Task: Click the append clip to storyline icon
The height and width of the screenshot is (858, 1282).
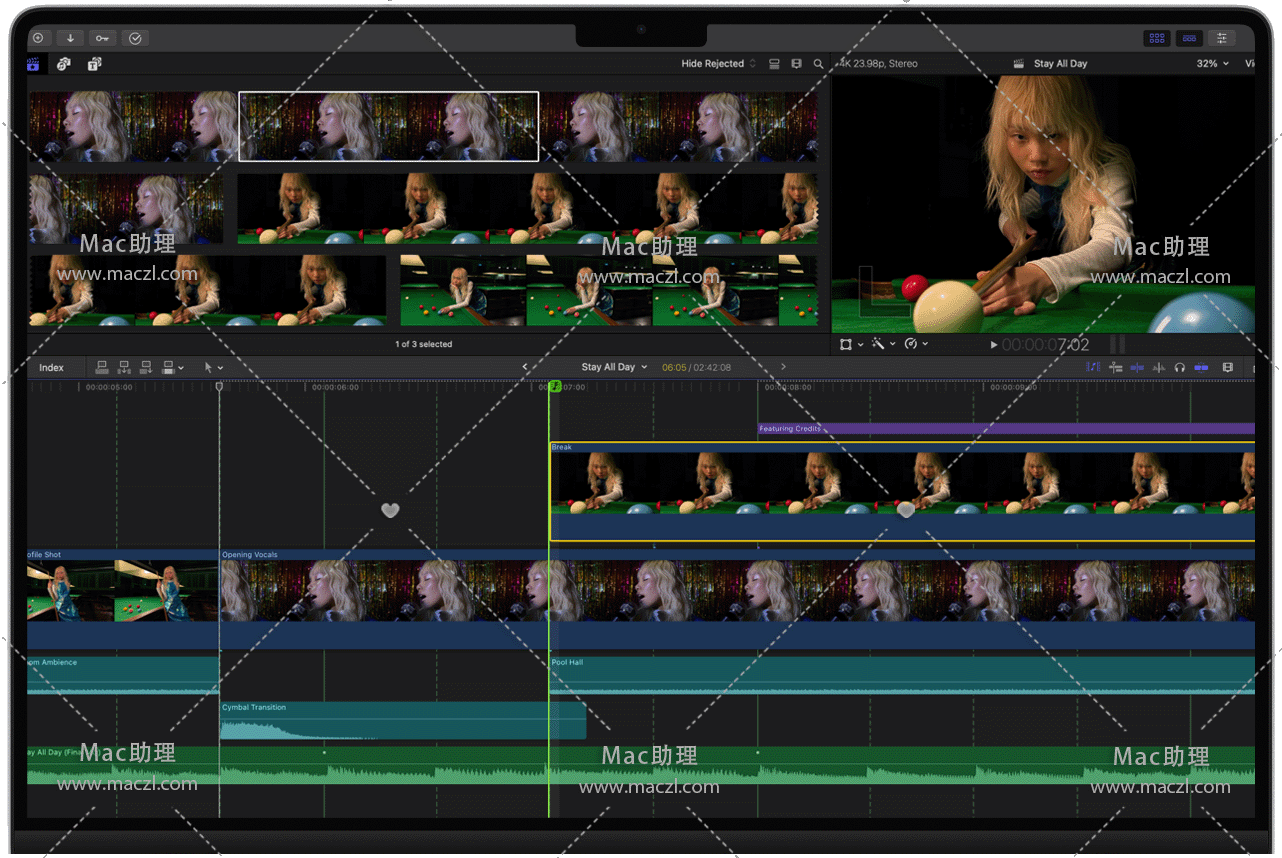Action: pos(146,368)
